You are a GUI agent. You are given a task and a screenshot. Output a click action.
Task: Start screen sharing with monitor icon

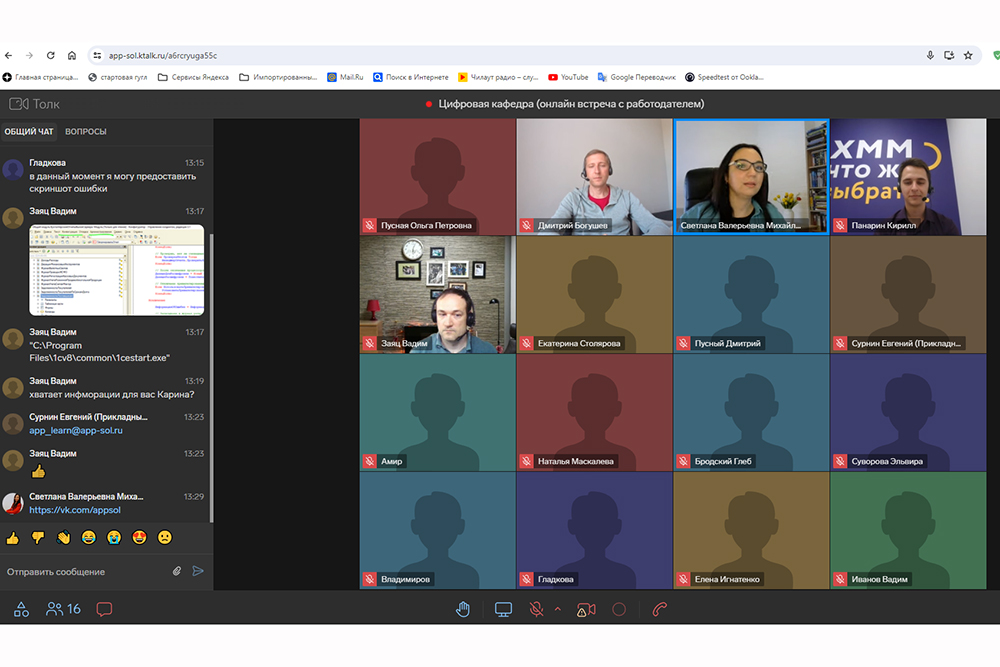click(503, 609)
